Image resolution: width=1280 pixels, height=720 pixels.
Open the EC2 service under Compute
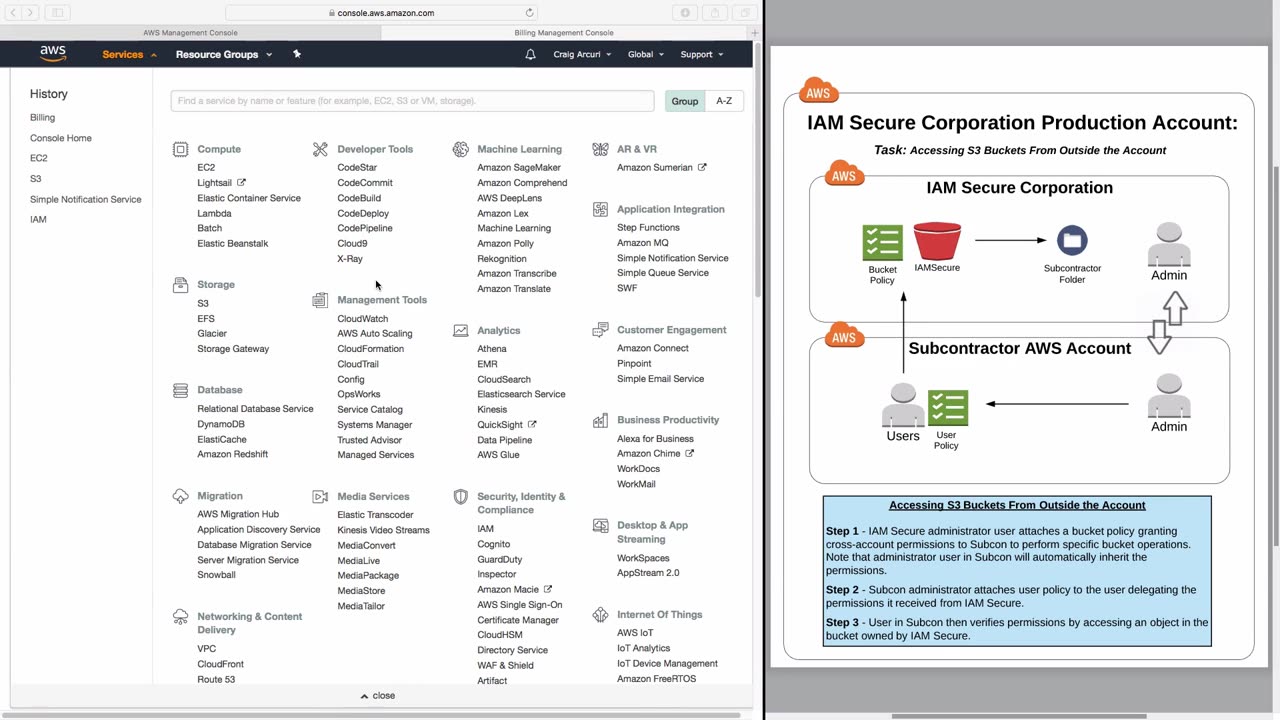point(206,167)
